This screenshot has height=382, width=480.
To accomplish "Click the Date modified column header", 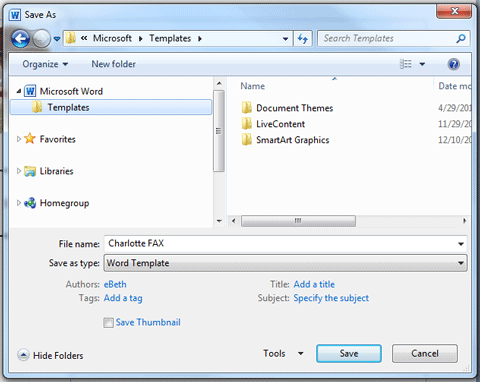I will pos(455,86).
